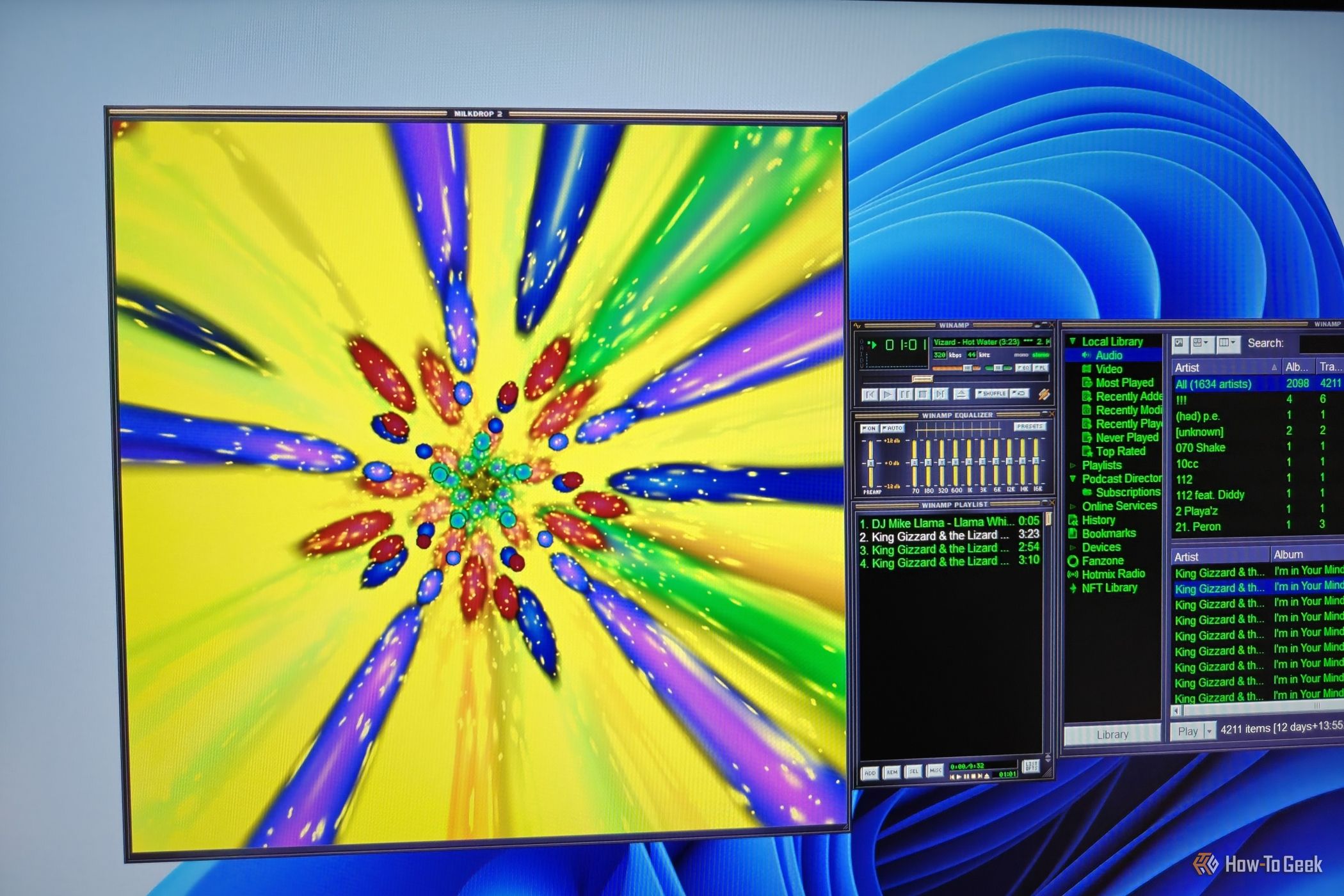The image size is (1344, 896).
Task: Open the History item in library
Action: (x=1092, y=520)
